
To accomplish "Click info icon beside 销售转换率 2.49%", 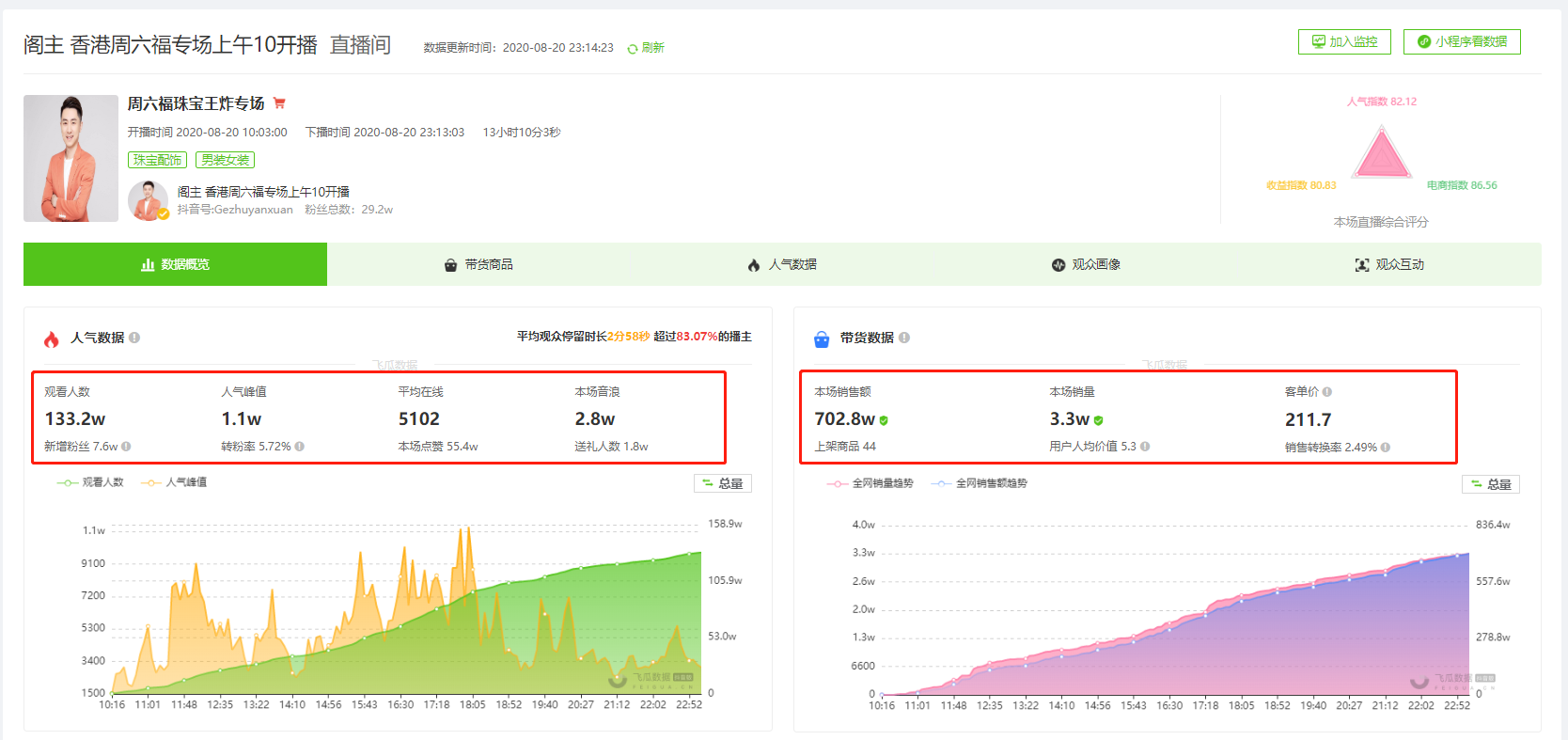I will pos(1386,448).
